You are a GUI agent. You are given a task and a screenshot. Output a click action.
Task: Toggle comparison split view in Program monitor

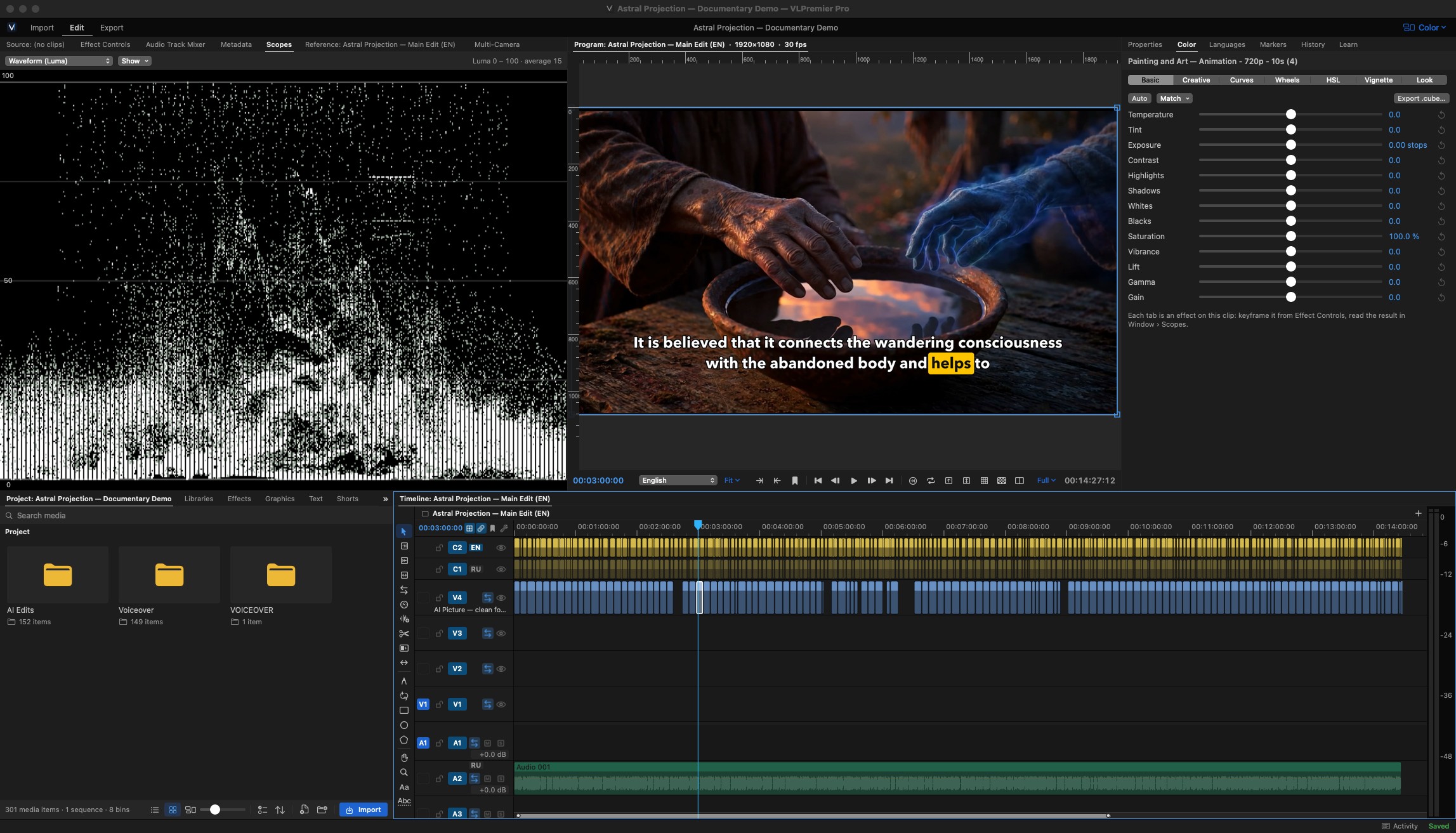click(x=1020, y=481)
